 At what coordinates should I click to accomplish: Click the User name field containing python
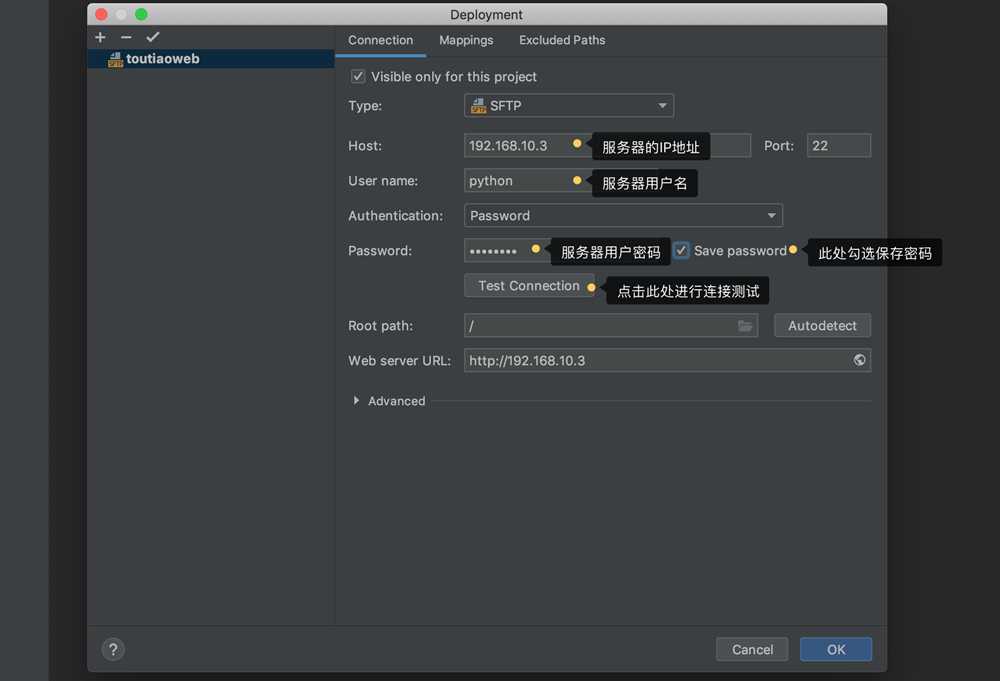[x=561, y=180]
